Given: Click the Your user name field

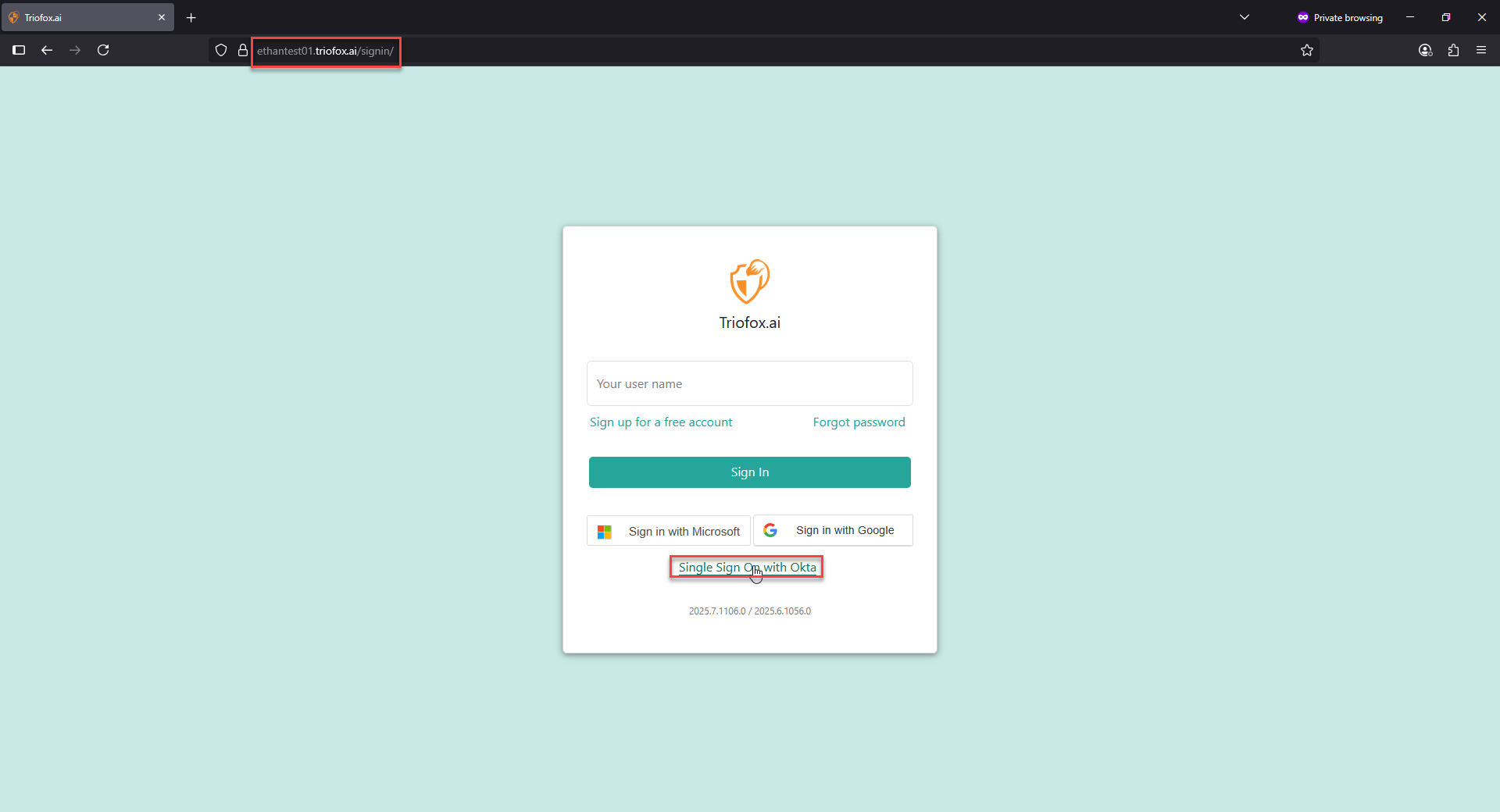Looking at the screenshot, I should tap(750, 383).
